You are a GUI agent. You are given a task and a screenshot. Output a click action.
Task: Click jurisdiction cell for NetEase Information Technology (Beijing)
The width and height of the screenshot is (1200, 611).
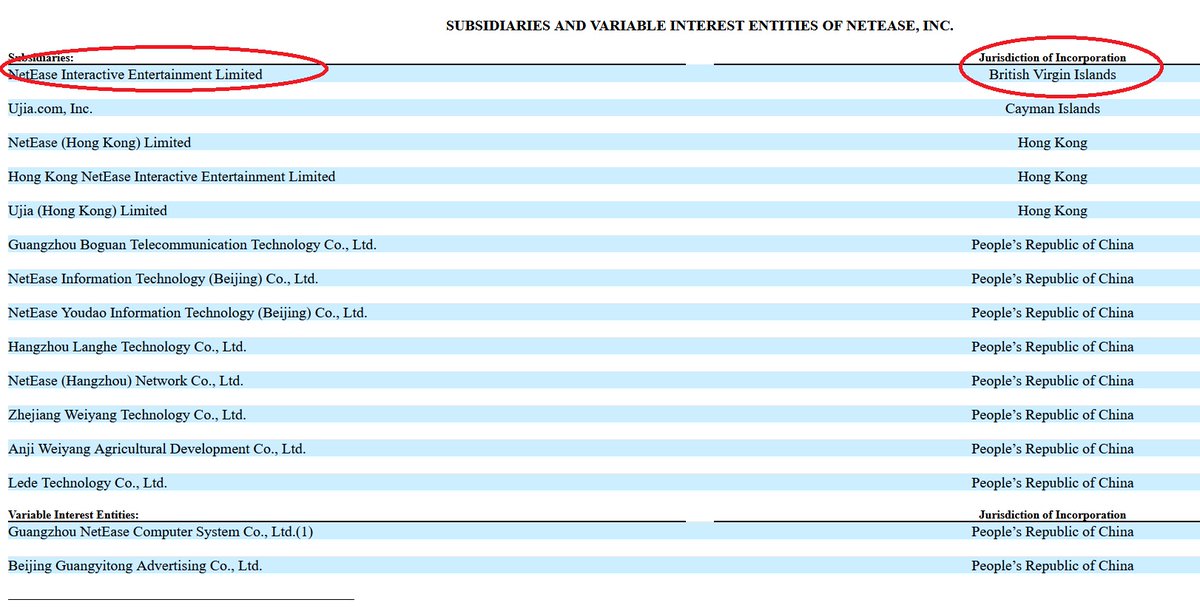point(1052,278)
